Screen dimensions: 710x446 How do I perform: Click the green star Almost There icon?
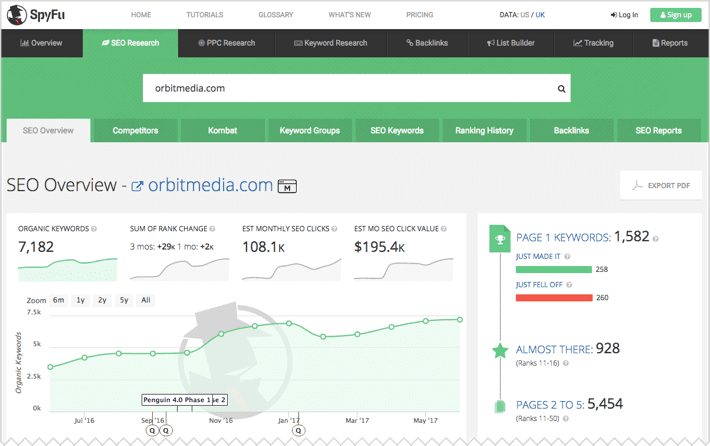pyautogui.click(x=500, y=350)
